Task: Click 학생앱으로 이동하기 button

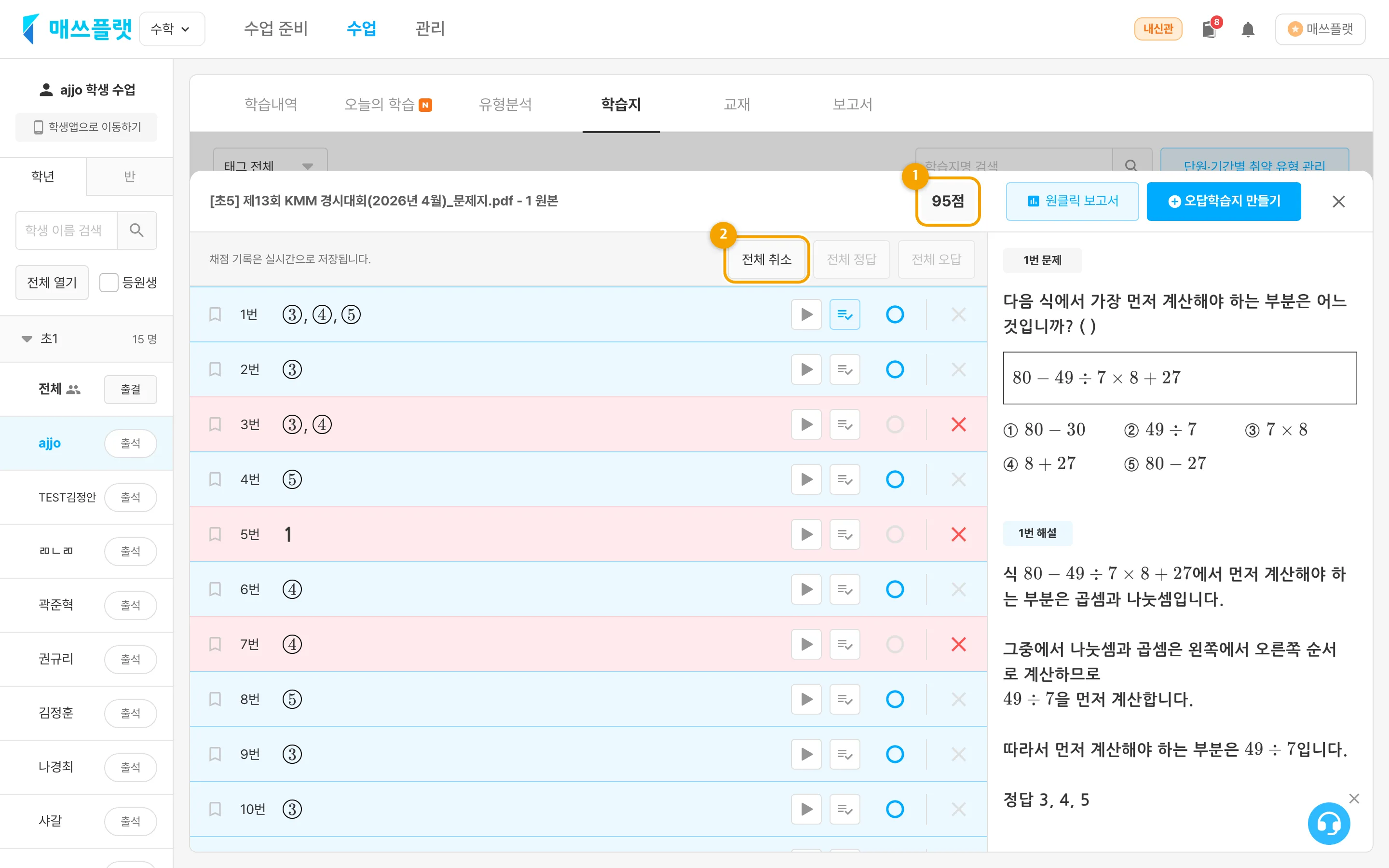Action: click(86, 127)
